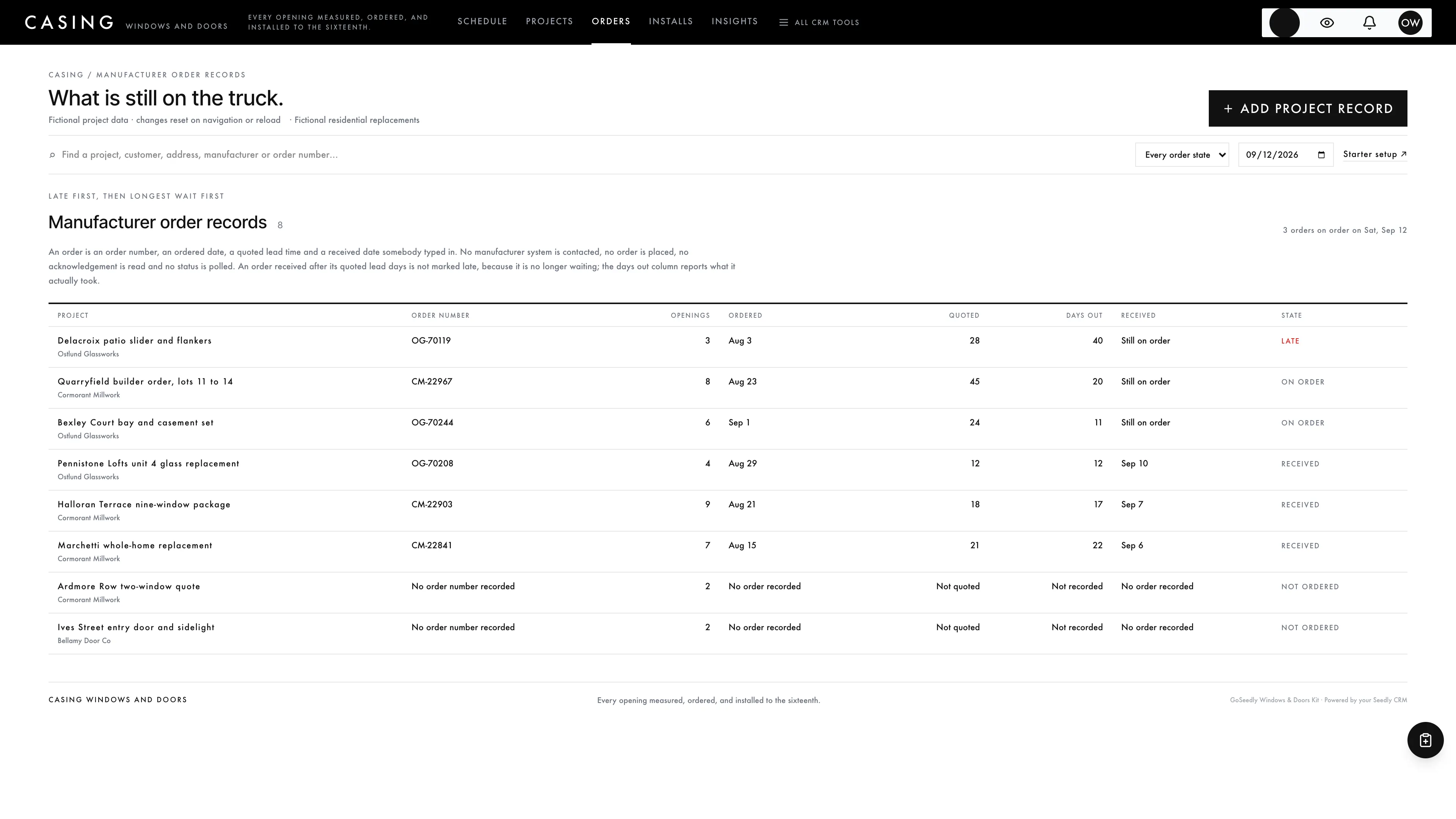Click the Days Out column header
1456x819 pixels.
click(1084, 315)
